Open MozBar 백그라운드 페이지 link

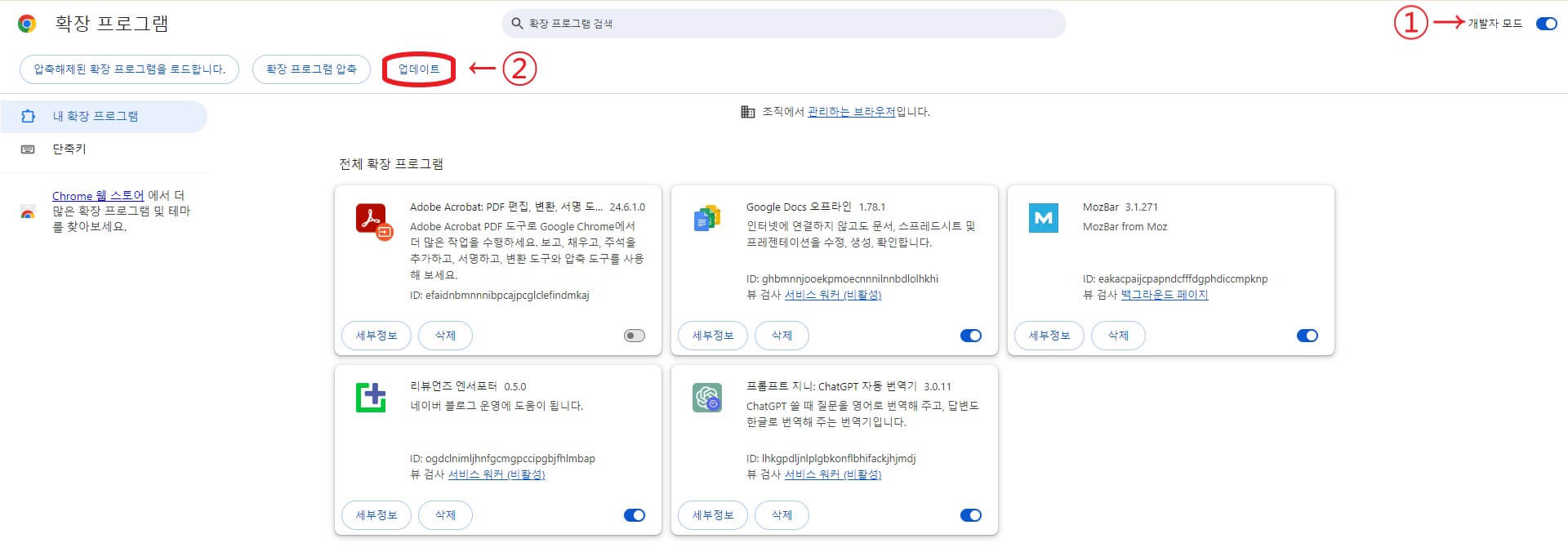(x=1165, y=295)
